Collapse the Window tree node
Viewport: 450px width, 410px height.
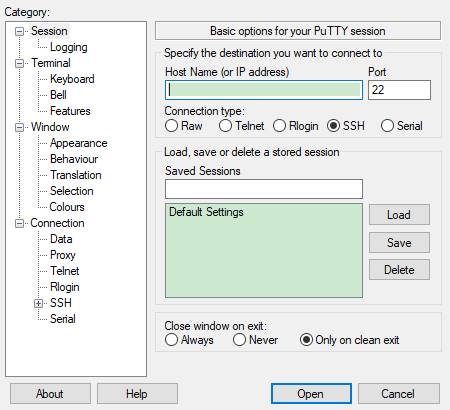tap(20, 127)
